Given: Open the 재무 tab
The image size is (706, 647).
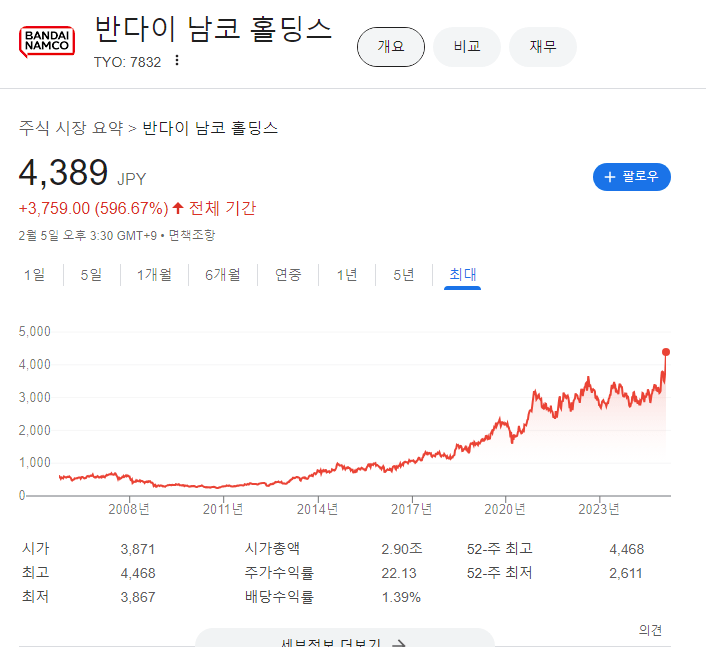Looking at the screenshot, I should pyautogui.click(x=543, y=47).
